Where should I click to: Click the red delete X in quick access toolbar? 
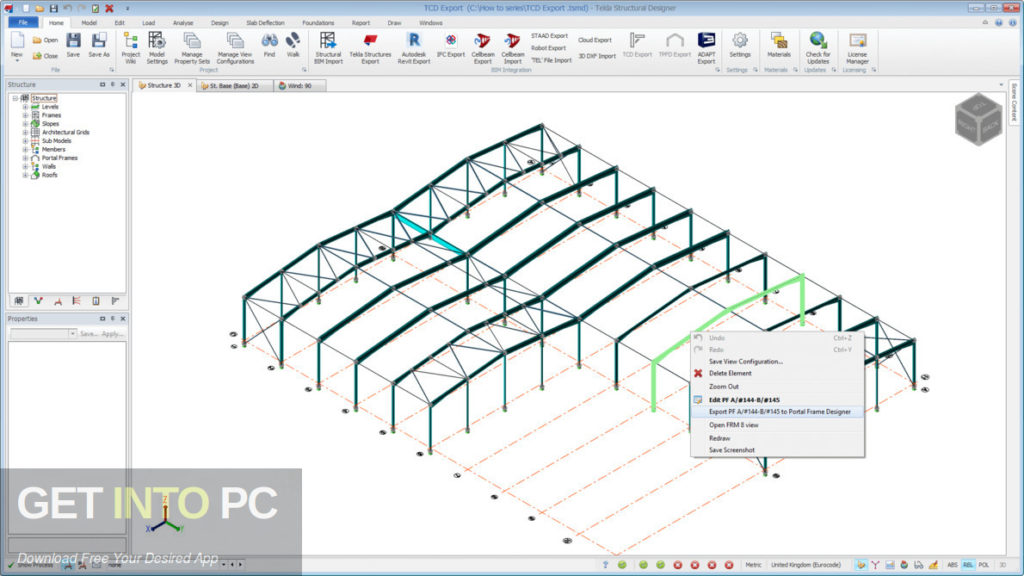[109, 8]
